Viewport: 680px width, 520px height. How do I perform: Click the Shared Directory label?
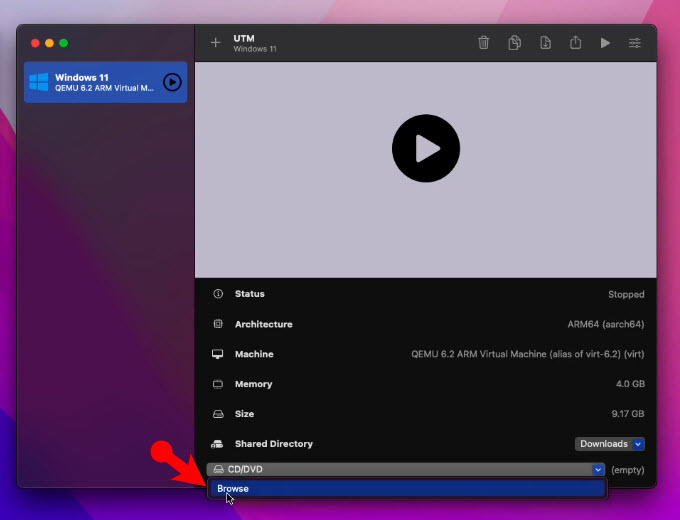[274, 444]
